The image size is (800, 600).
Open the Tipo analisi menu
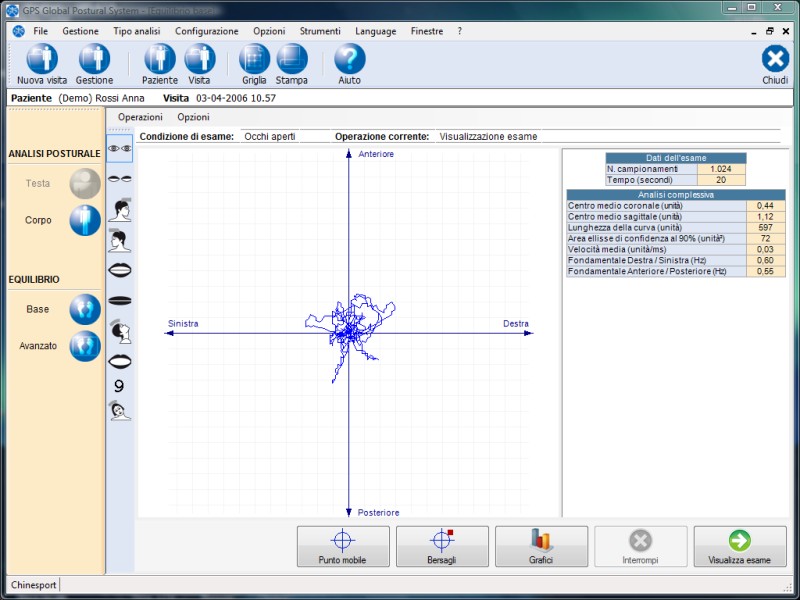click(x=136, y=31)
